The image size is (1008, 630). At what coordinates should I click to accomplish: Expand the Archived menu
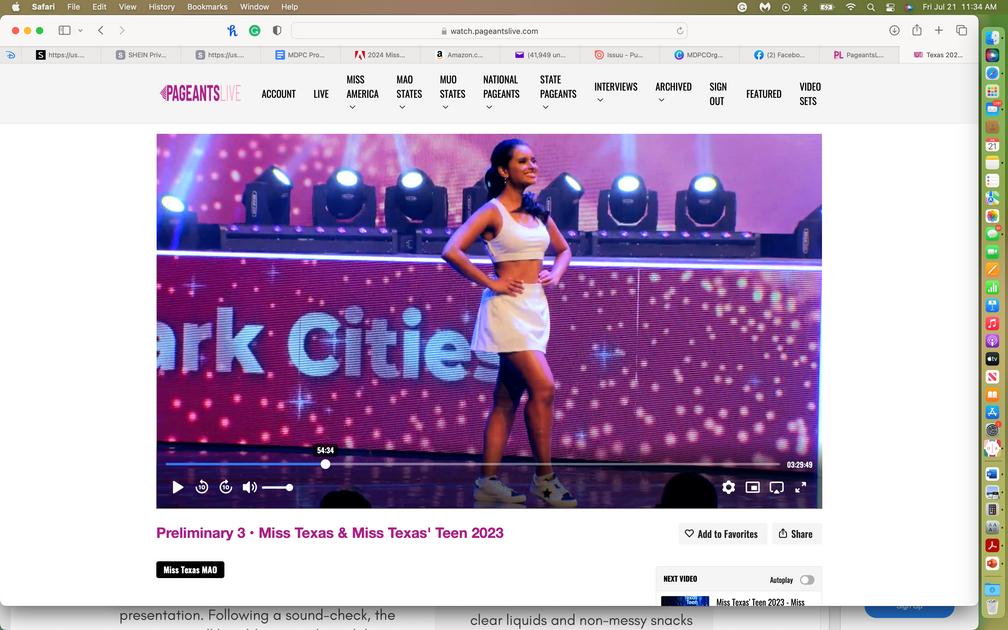[x=673, y=93]
